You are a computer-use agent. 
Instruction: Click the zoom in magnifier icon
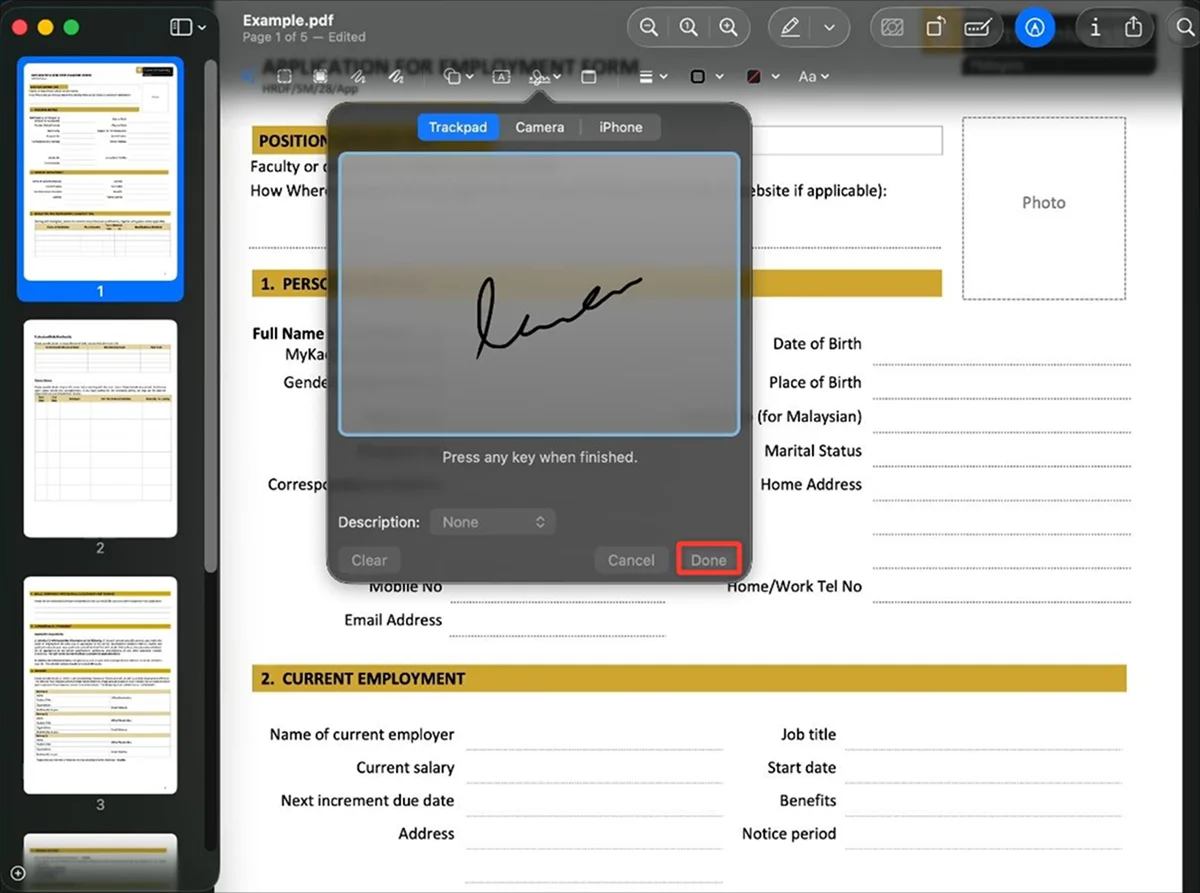coord(729,28)
